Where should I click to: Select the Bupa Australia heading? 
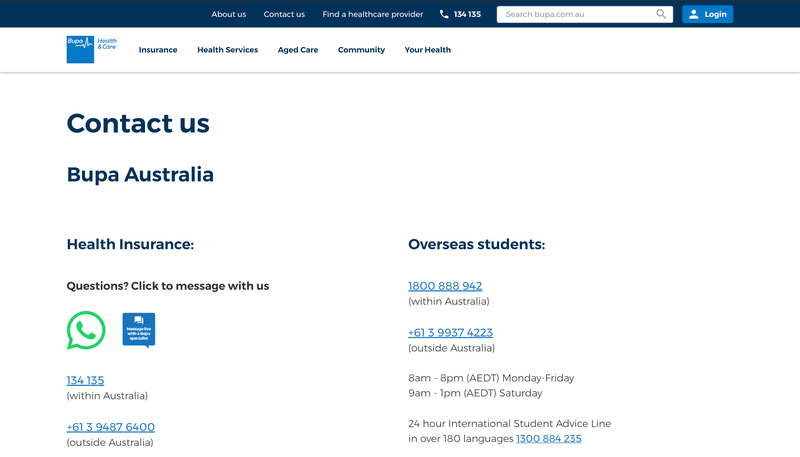(140, 174)
